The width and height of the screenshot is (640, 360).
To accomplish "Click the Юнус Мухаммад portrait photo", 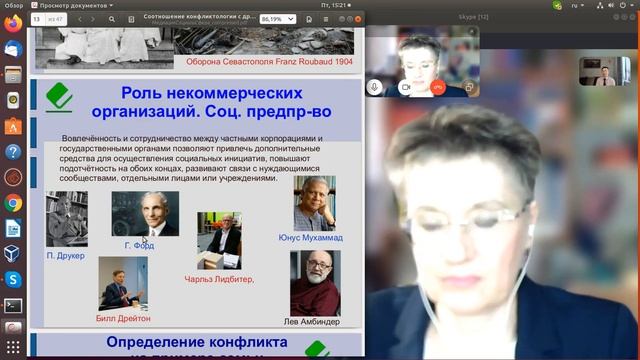I will tap(315, 203).
